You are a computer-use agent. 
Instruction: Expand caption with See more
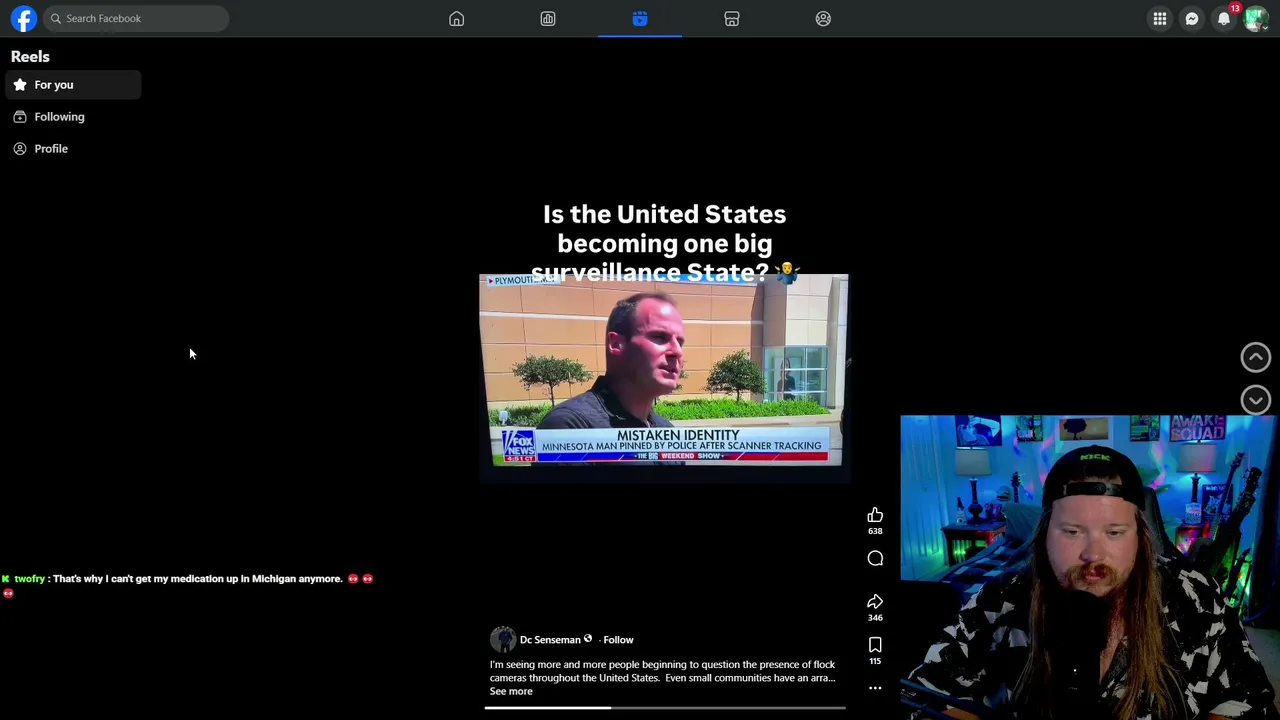pos(511,691)
